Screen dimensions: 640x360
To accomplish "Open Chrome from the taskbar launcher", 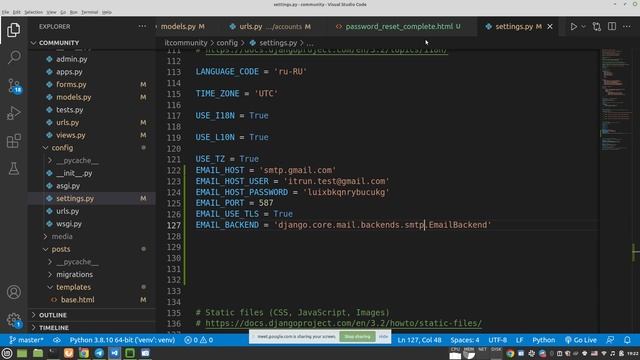I will point(84,353).
